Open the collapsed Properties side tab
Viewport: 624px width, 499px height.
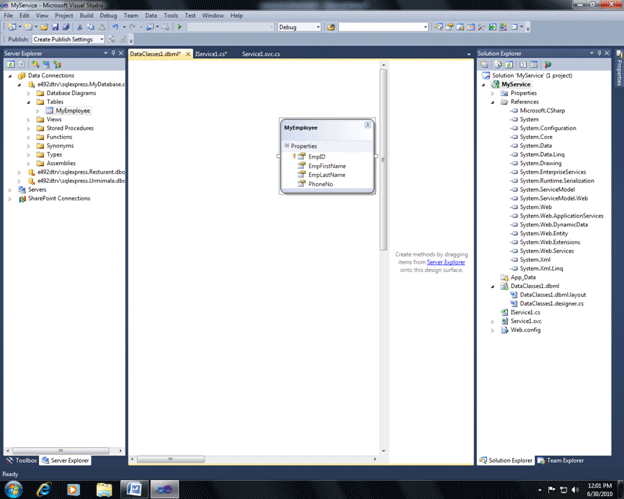point(619,68)
